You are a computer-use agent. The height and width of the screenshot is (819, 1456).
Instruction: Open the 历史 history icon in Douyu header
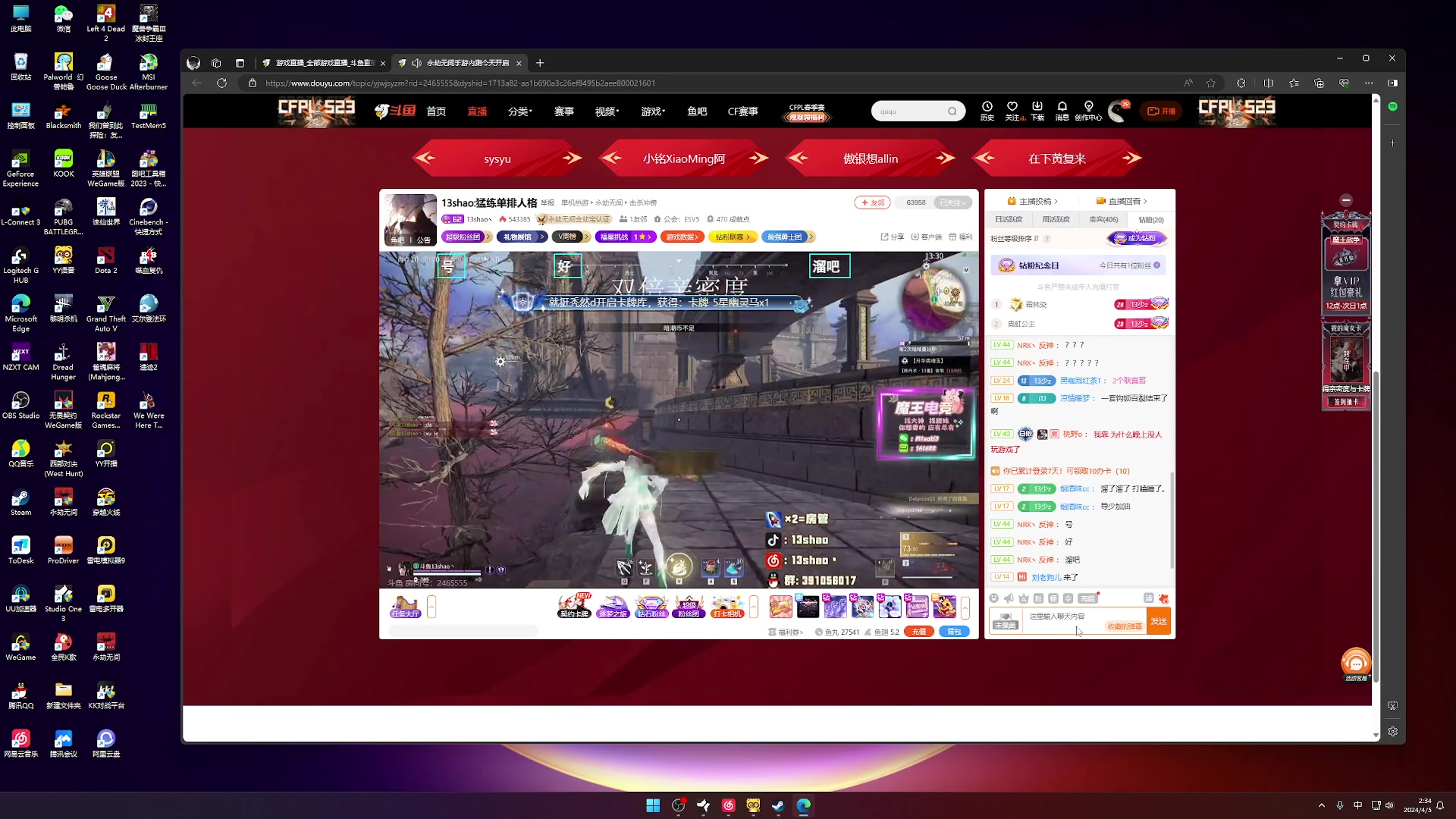tap(987, 111)
